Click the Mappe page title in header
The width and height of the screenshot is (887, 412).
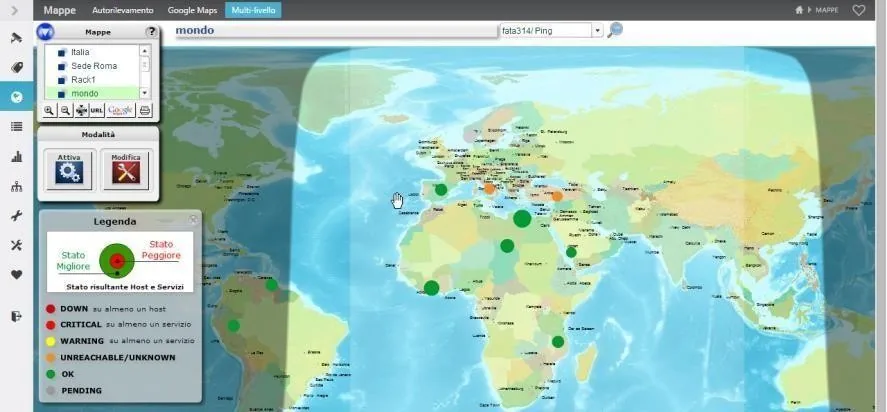(59, 10)
